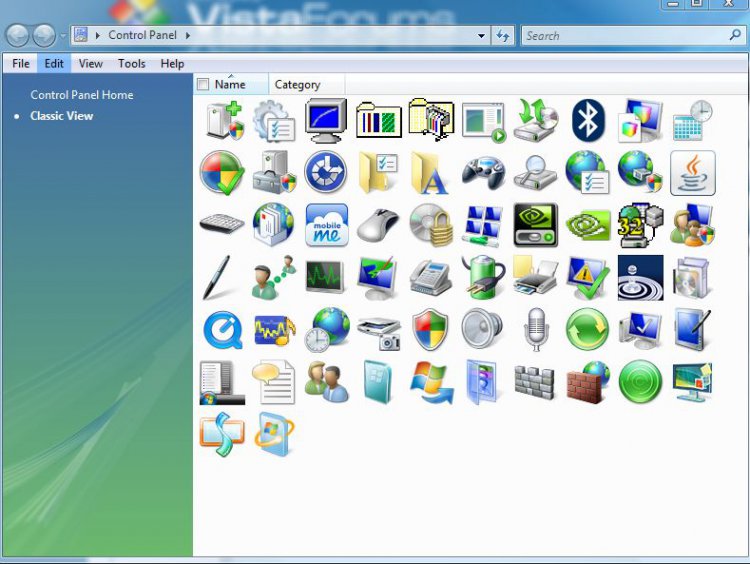Open the BitLocker disc and padlock icon
Screen dimensions: 750x564
point(431,225)
